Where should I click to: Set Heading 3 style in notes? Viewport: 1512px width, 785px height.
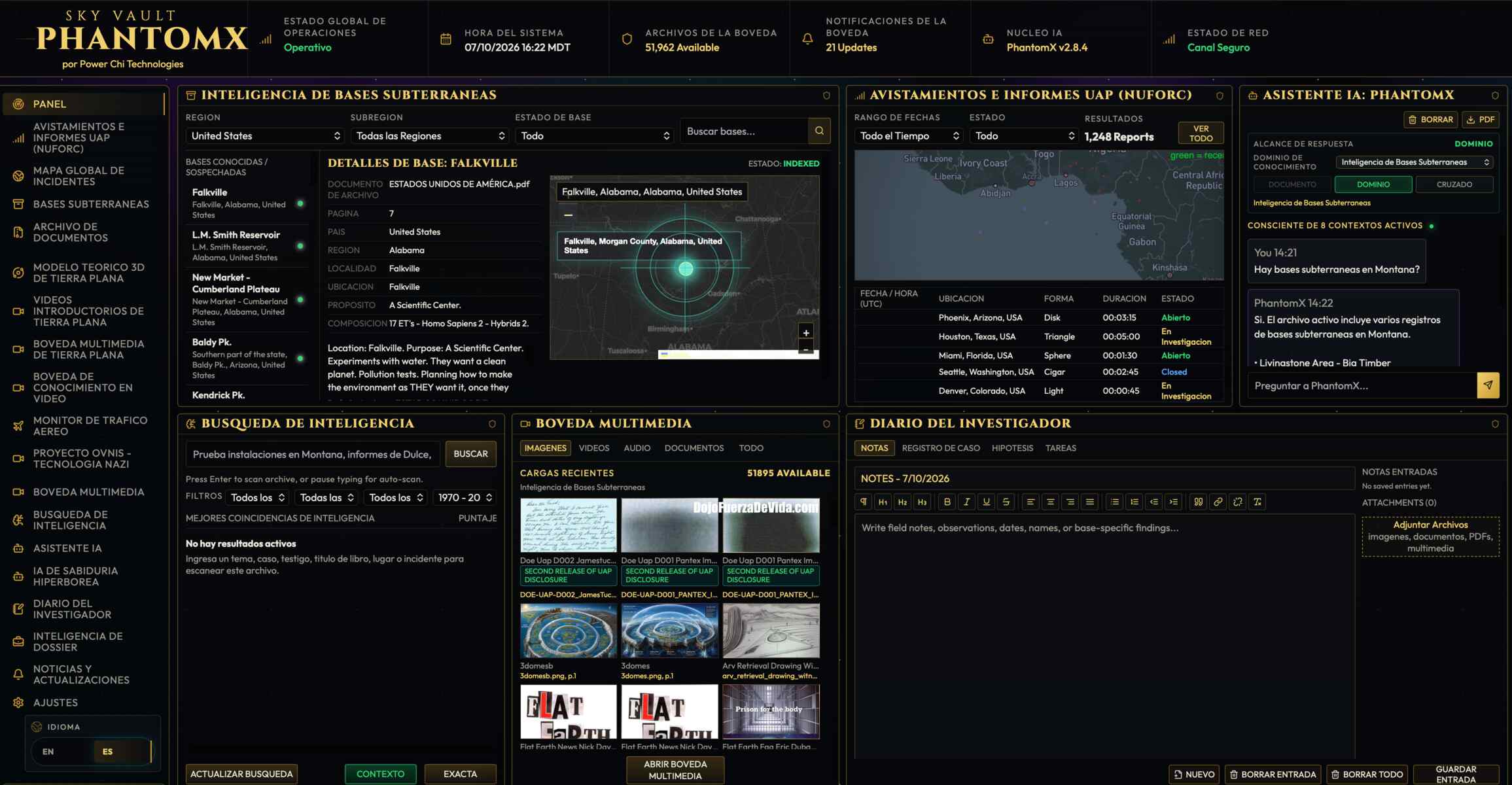coord(922,502)
